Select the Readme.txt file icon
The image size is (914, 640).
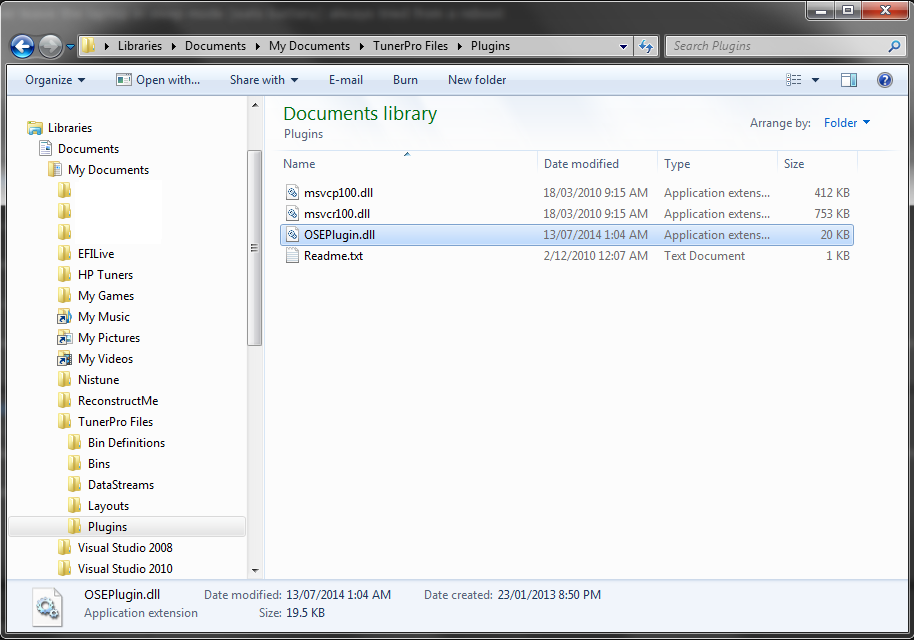tap(292, 255)
